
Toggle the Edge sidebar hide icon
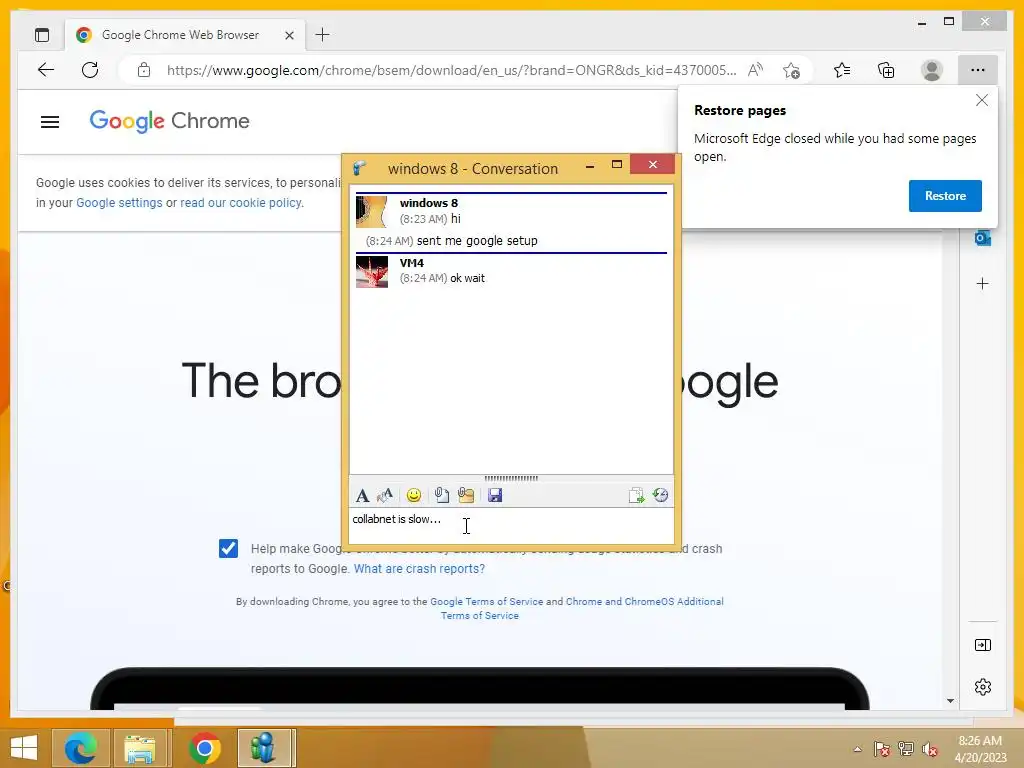[x=982, y=645]
